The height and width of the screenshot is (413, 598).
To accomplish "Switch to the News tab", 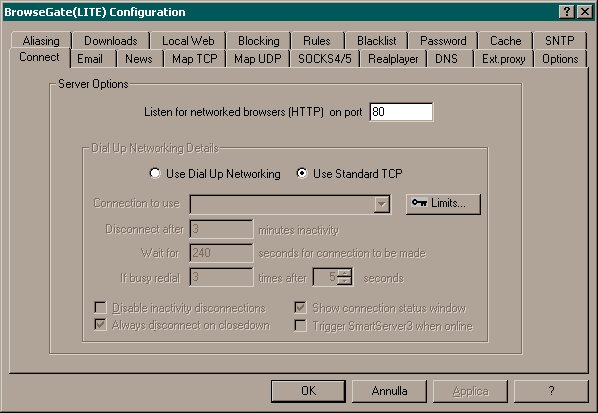I will tap(139, 59).
